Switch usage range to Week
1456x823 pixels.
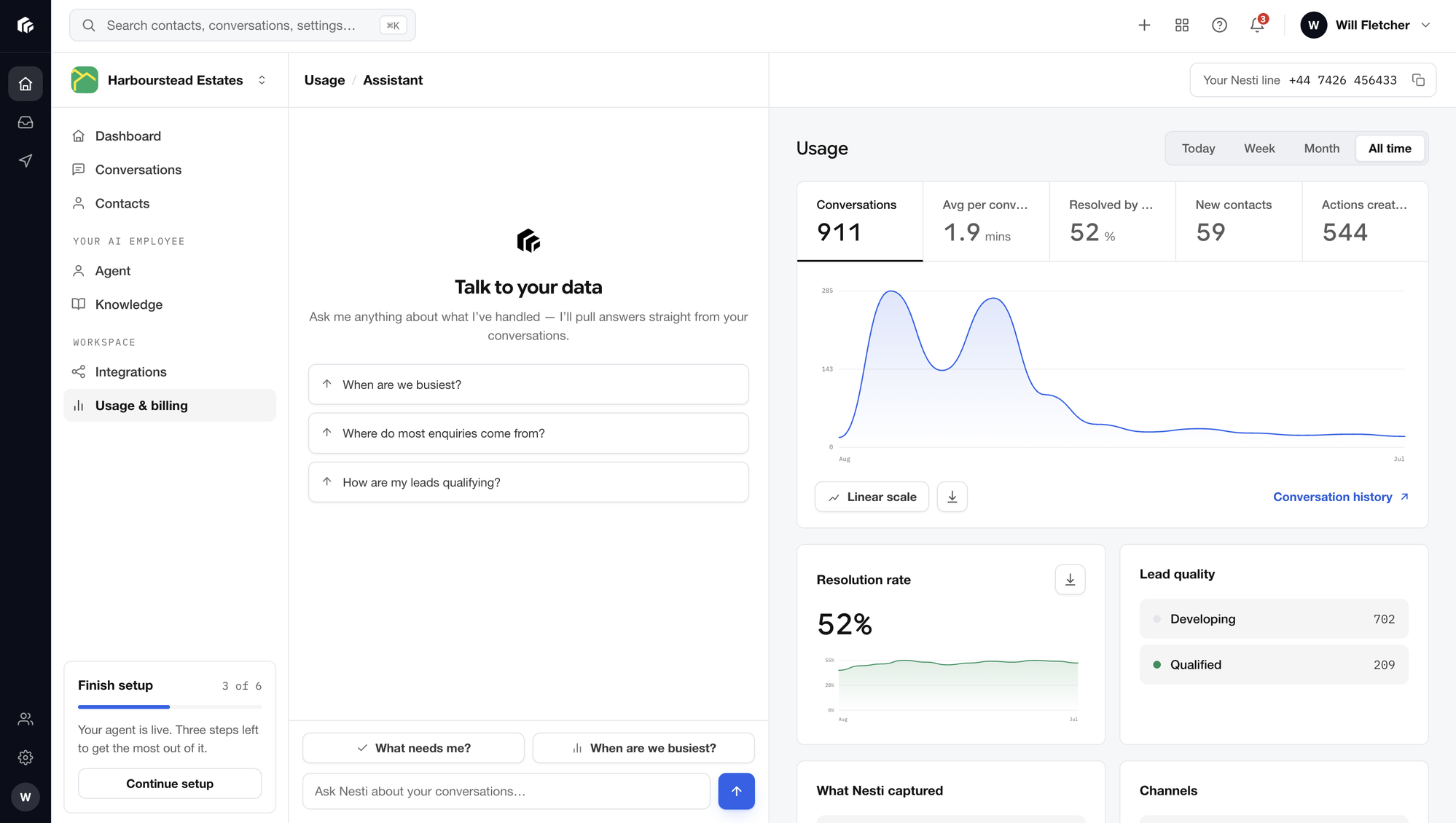[x=1259, y=149]
